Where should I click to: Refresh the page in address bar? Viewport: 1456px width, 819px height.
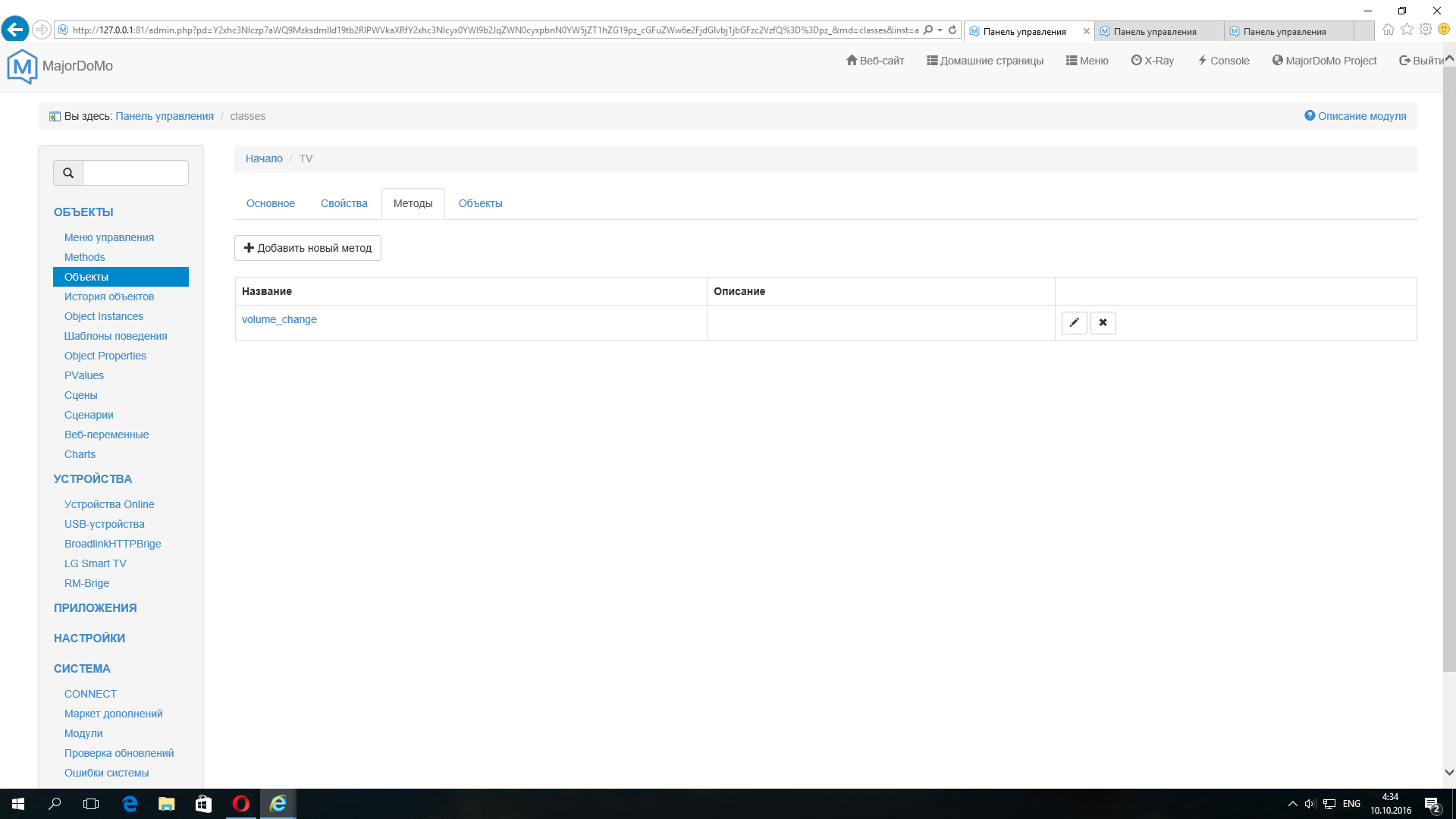(952, 30)
